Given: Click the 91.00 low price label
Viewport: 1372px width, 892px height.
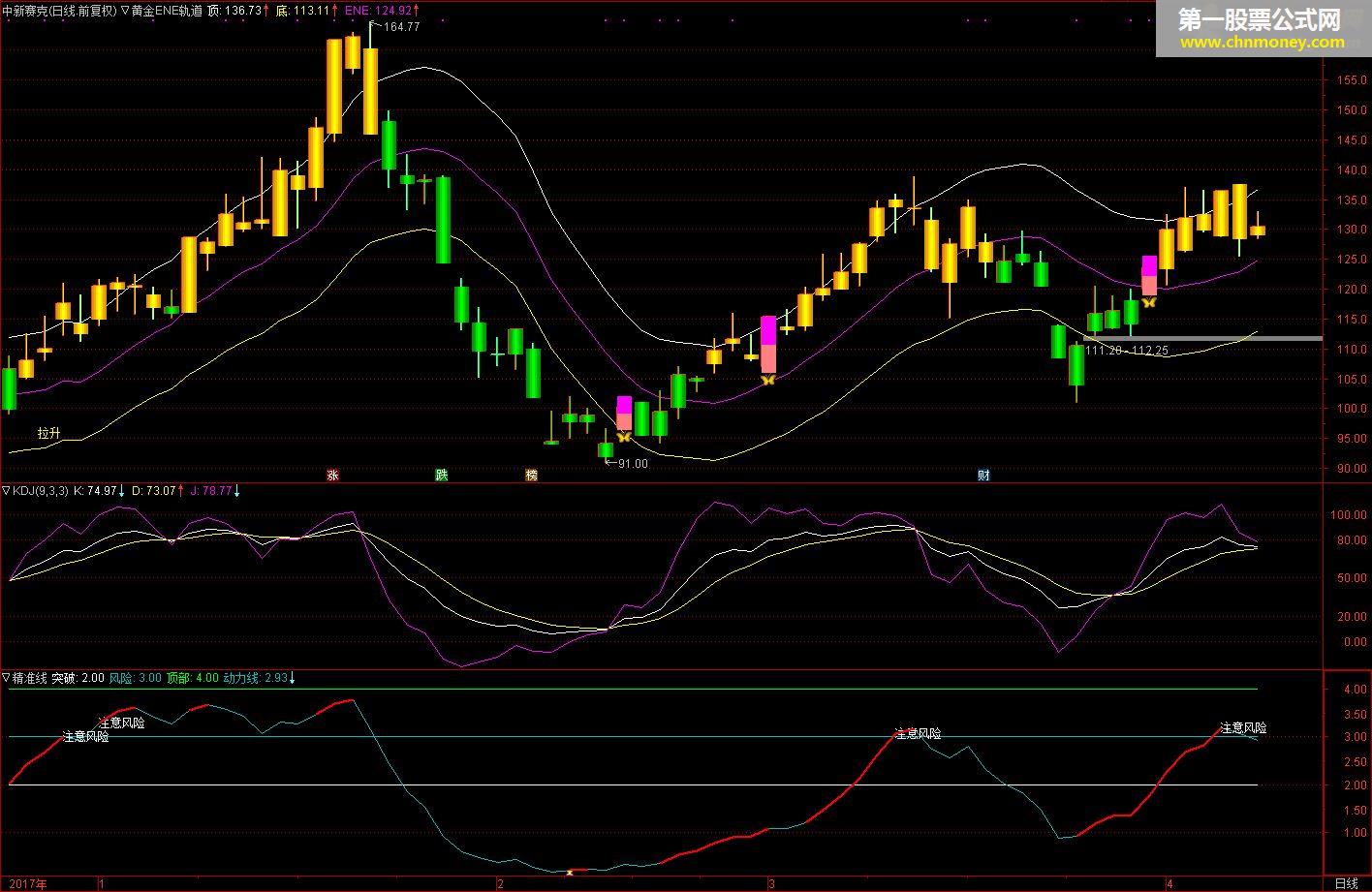Looking at the screenshot, I should tap(632, 464).
